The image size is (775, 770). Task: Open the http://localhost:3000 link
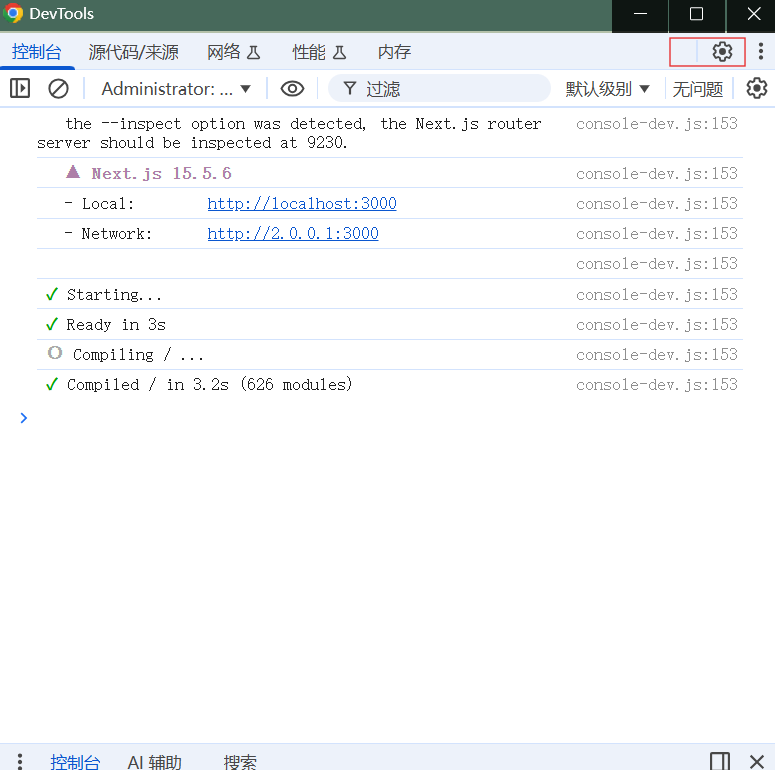302,204
